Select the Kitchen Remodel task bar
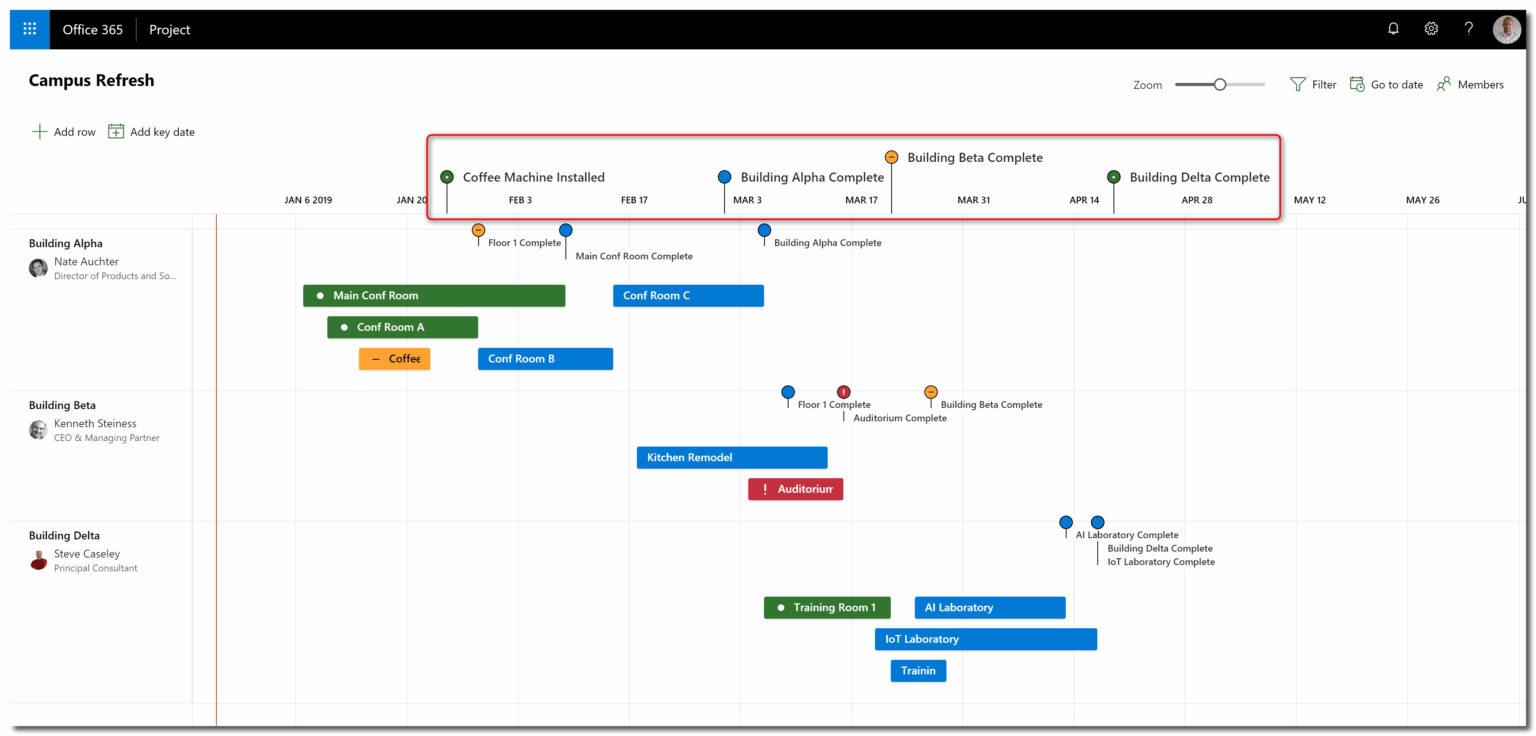 [732, 457]
